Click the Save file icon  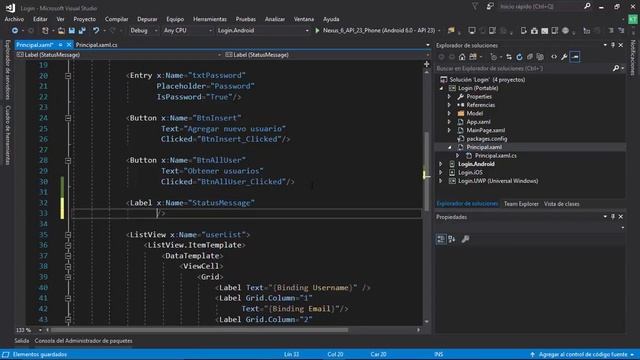[72, 31]
